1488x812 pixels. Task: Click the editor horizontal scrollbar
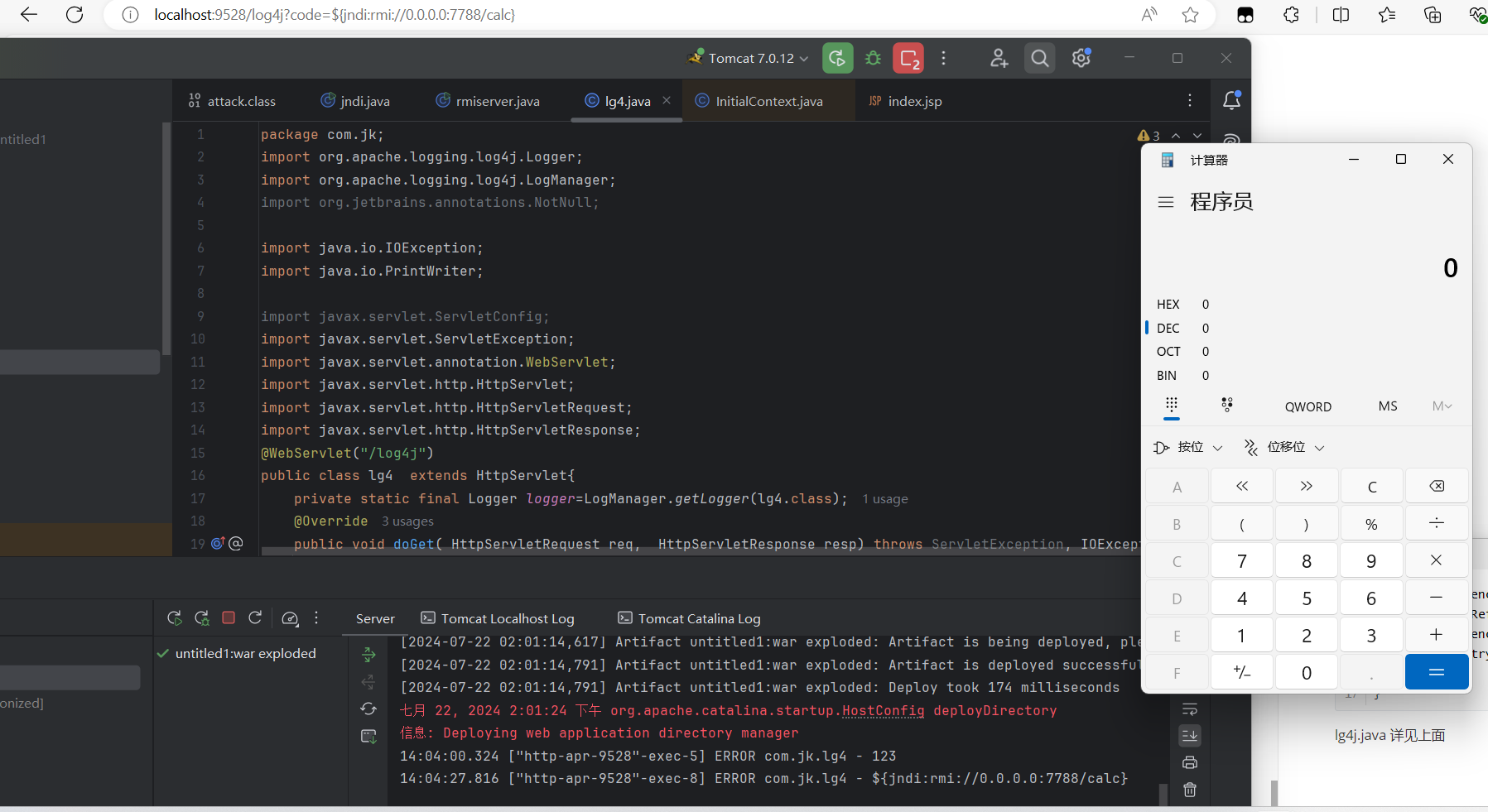coord(701,550)
